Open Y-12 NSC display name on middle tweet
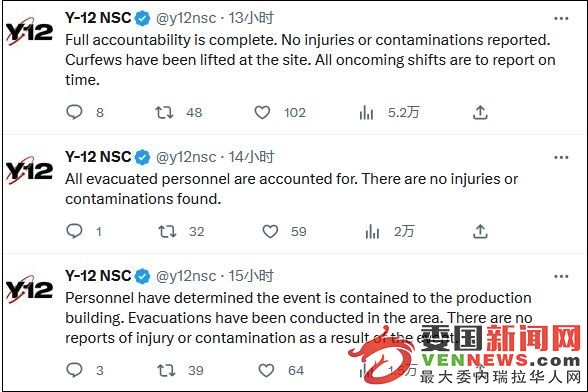Screen dimensions: 588x392 tap(98, 157)
